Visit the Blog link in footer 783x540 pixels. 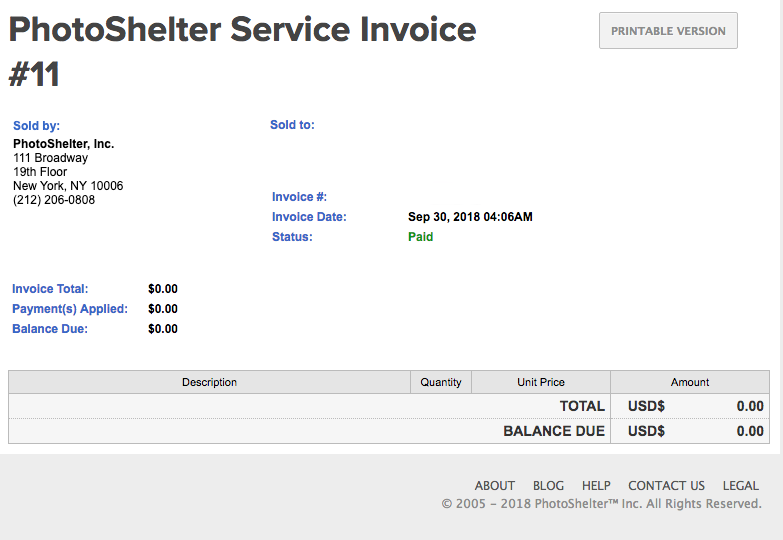tap(548, 486)
